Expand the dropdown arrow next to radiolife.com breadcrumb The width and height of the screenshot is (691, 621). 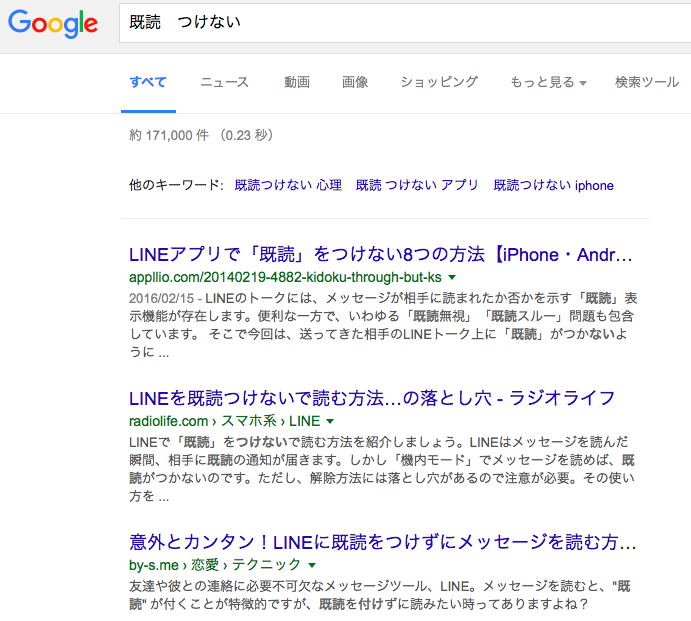[330, 421]
